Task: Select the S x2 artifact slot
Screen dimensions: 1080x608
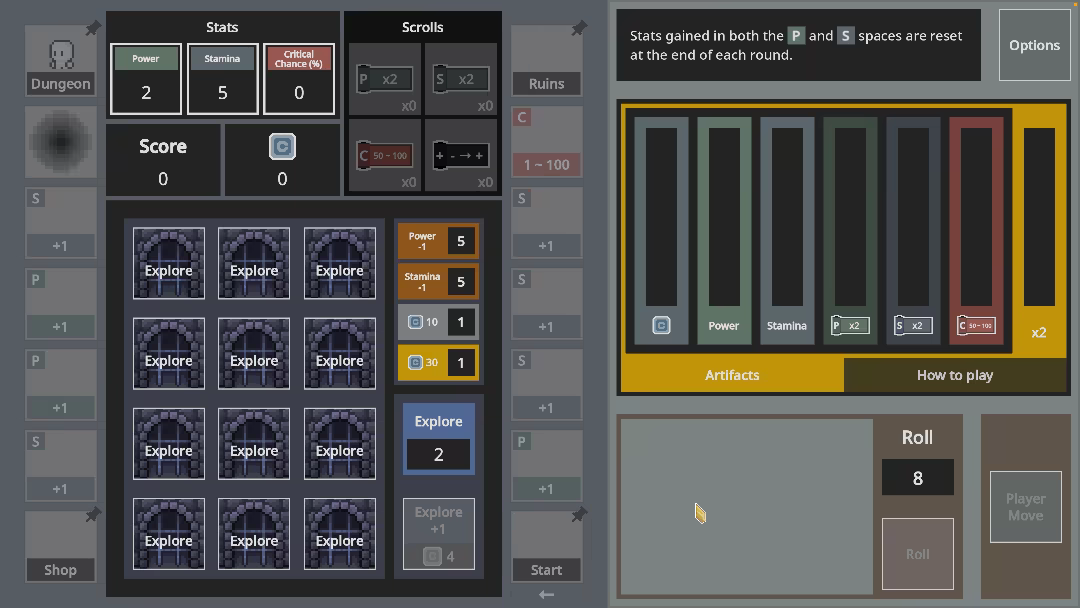Action: pyautogui.click(x=913, y=231)
